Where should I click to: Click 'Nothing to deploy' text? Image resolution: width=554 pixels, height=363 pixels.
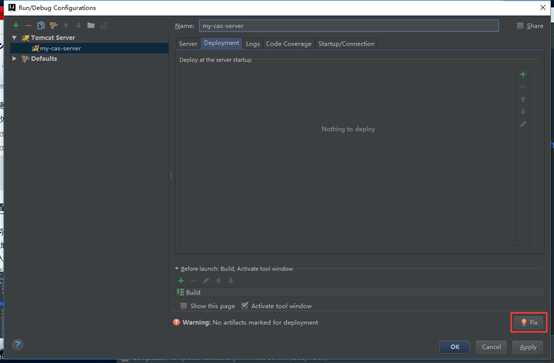pyautogui.click(x=348, y=129)
